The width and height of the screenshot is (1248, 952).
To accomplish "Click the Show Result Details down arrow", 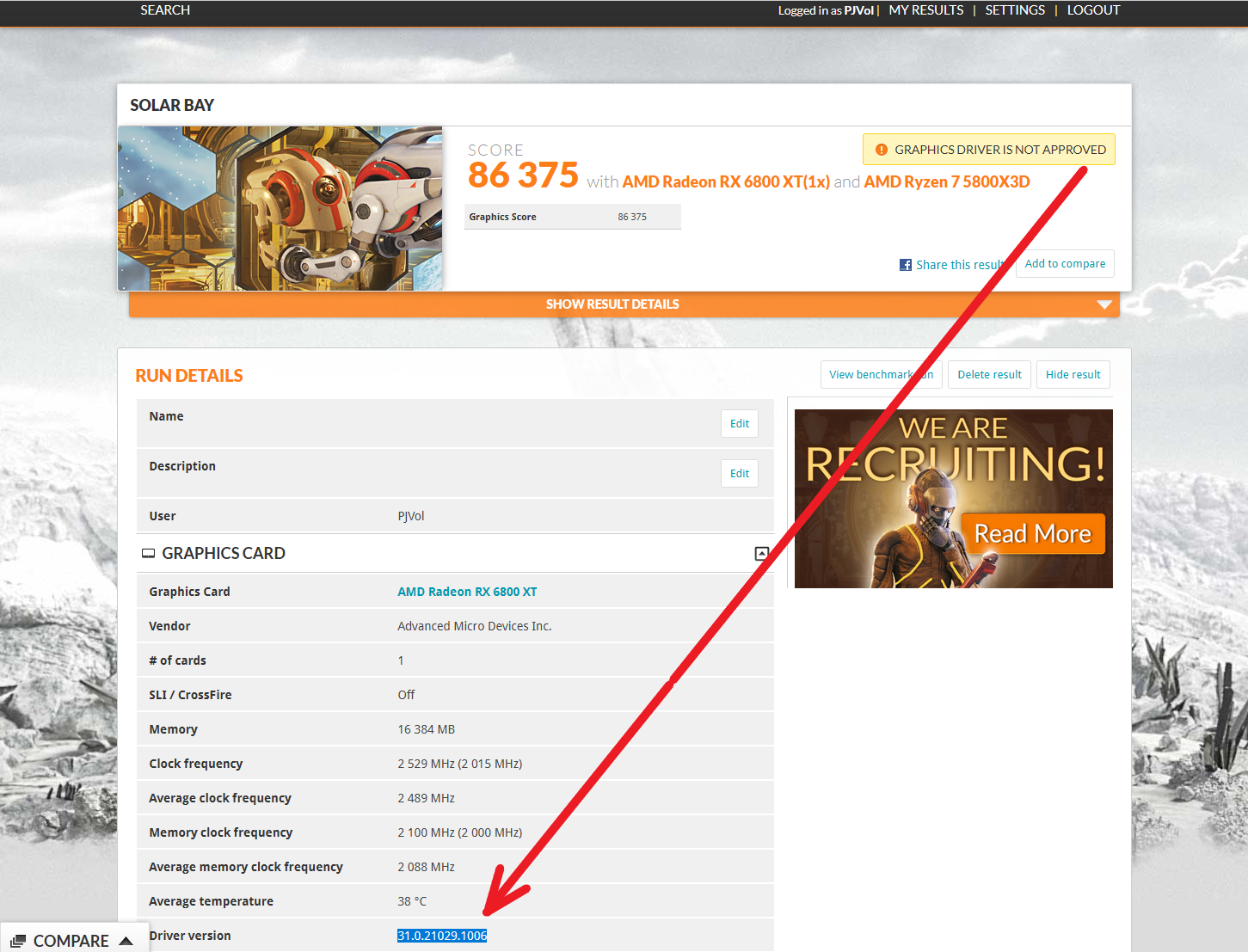I will click(1104, 304).
